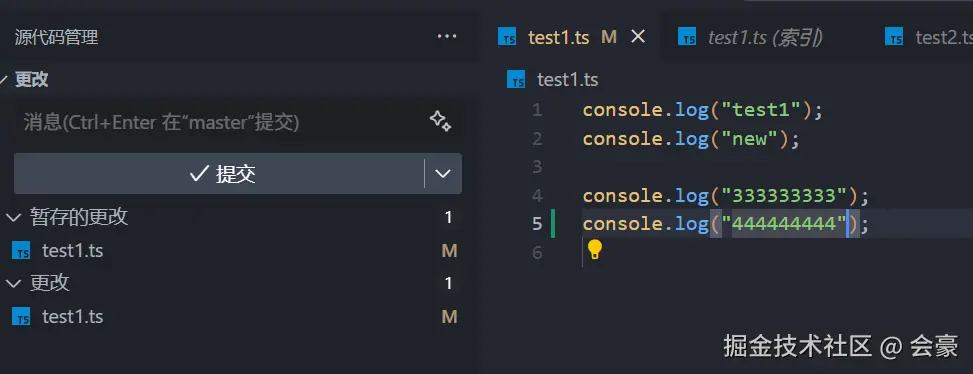Click line number 1 in gutter

click(537, 110)
